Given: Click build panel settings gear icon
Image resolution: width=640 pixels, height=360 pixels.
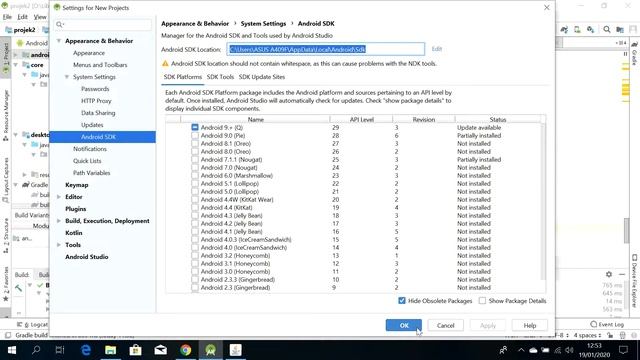Looking at the screenshot, I should pyautogui.click(x=609, y=274).
